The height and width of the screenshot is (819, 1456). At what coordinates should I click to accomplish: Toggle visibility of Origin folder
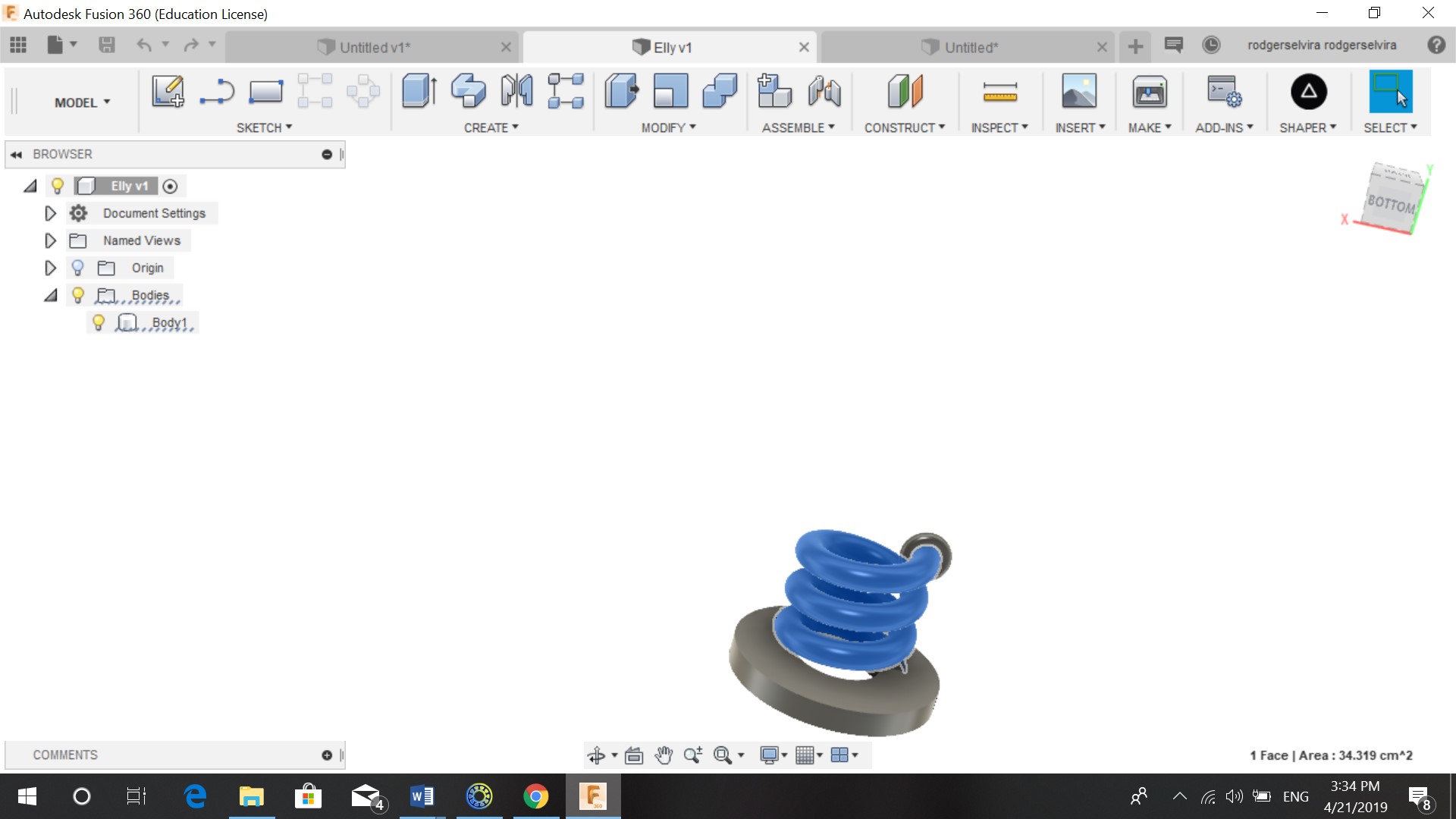coord(77,268)
